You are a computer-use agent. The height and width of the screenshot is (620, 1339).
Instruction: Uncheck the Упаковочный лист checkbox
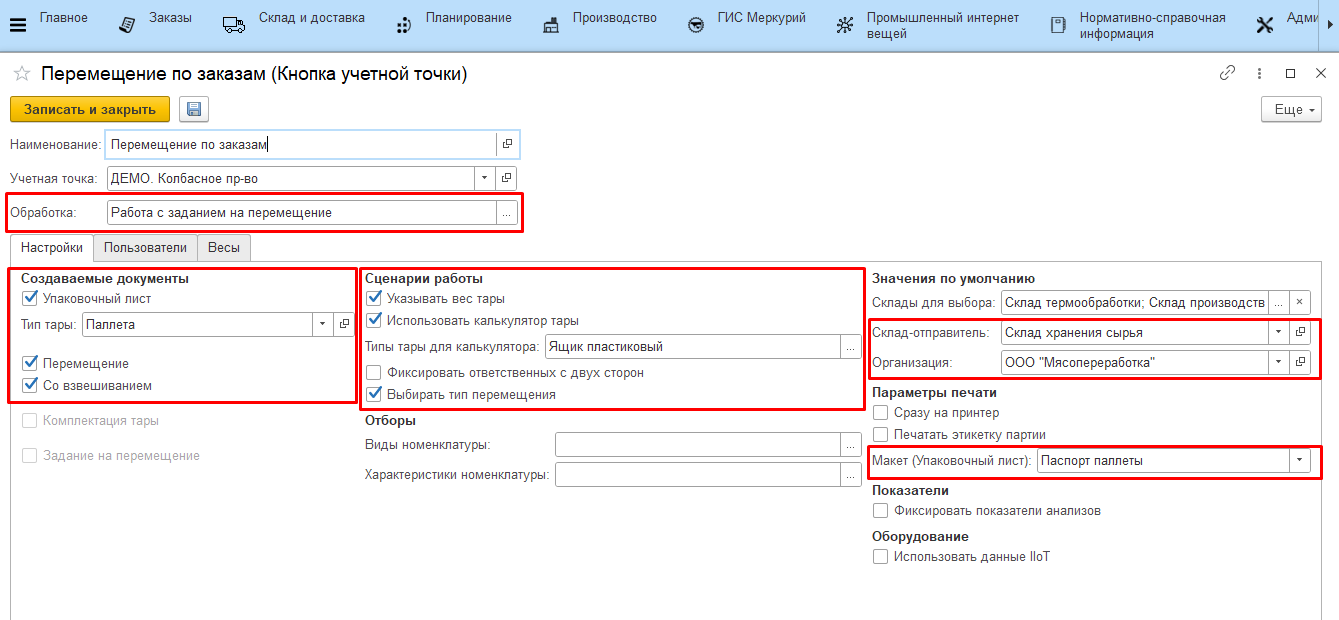[30, 298]
